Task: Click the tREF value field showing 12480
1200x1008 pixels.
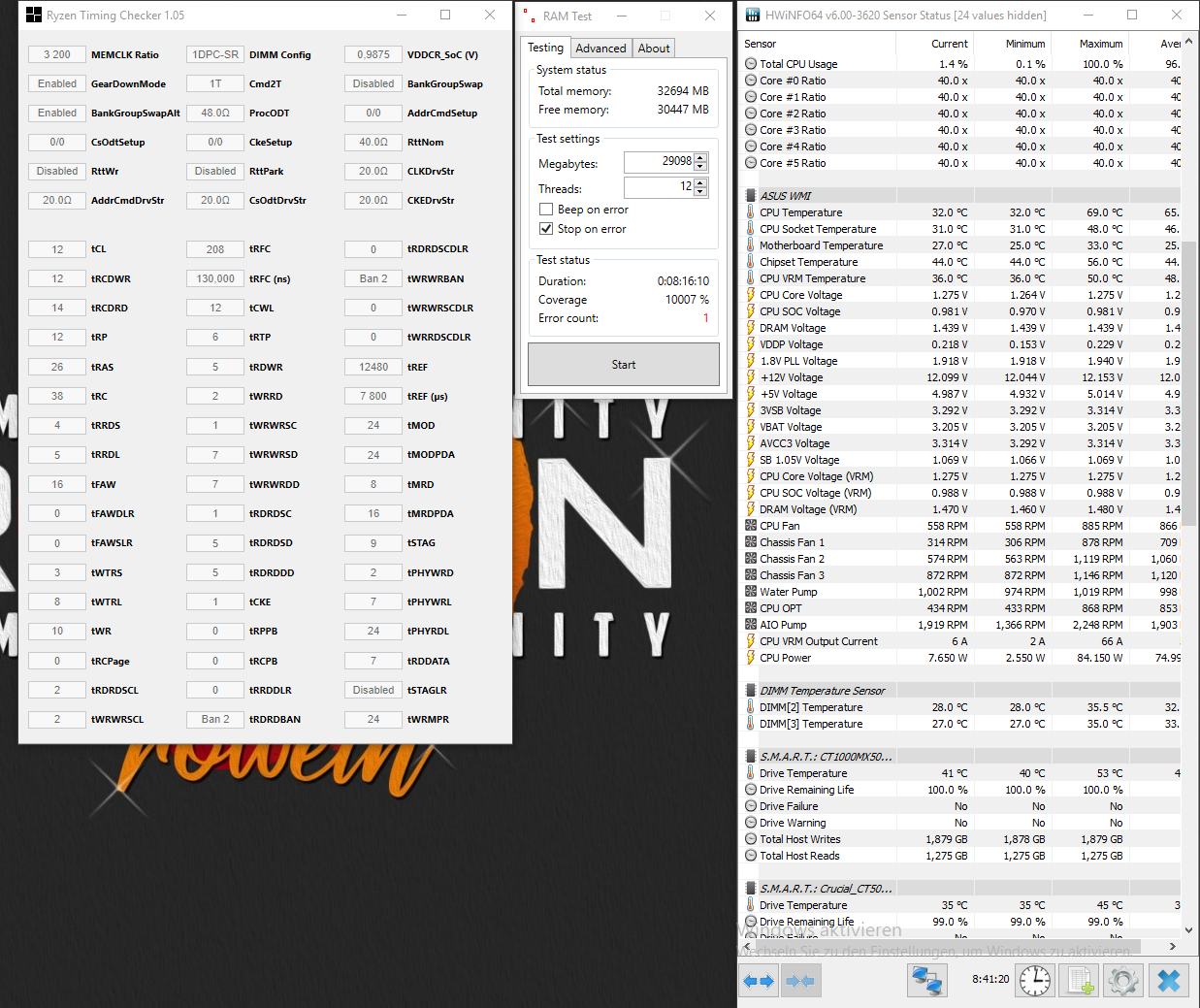Action: click(373, 367)
